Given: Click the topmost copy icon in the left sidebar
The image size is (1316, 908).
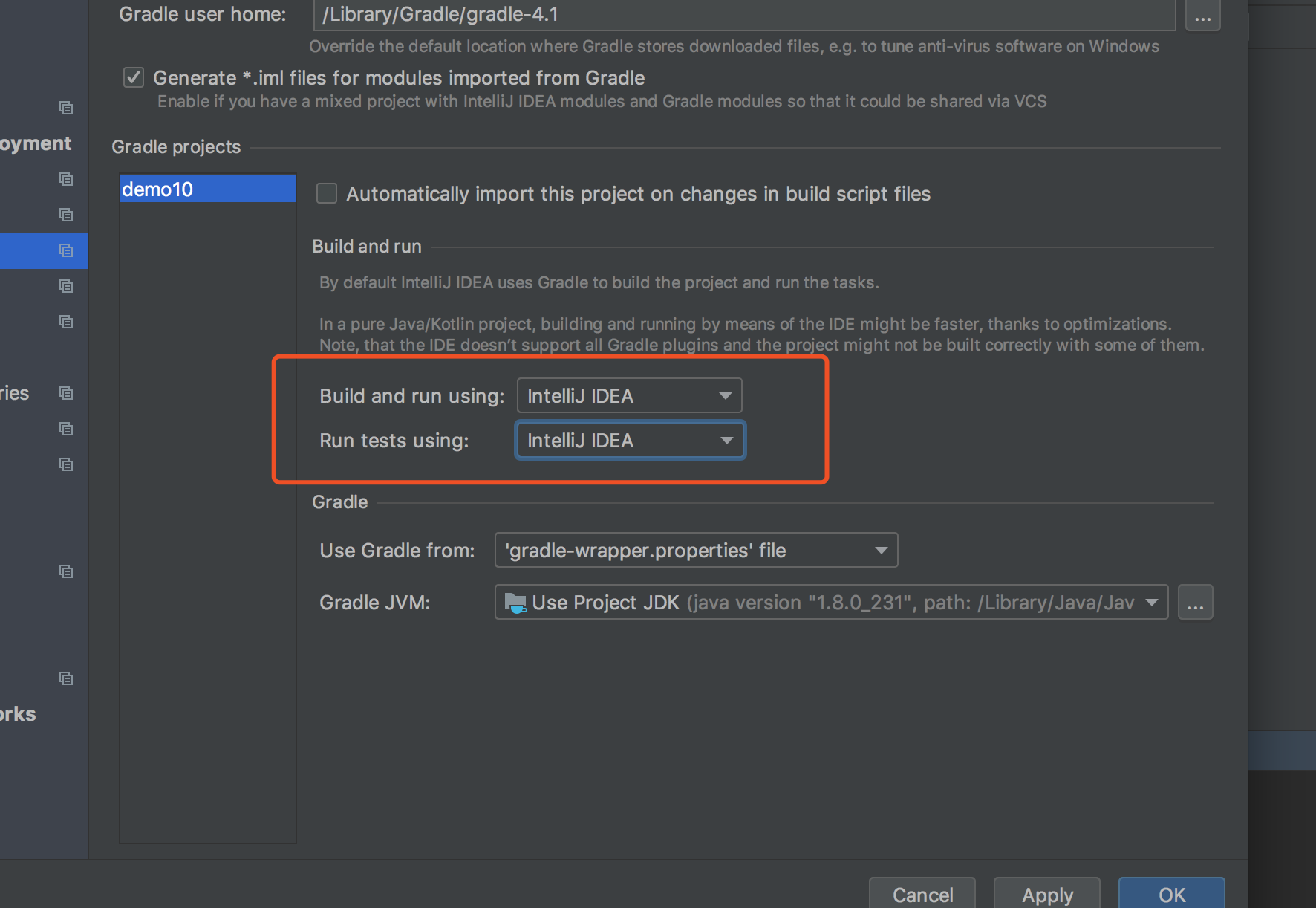Looking at the screenshot, I should pos(65,108).
